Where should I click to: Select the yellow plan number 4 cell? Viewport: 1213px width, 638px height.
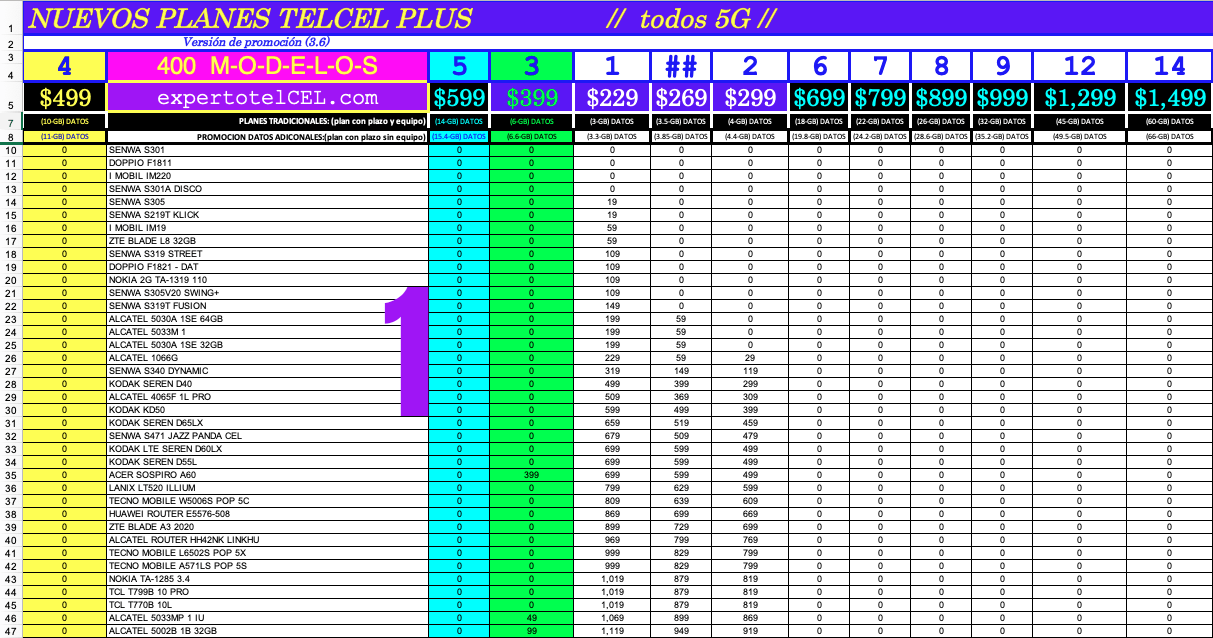tap(64, 66)
